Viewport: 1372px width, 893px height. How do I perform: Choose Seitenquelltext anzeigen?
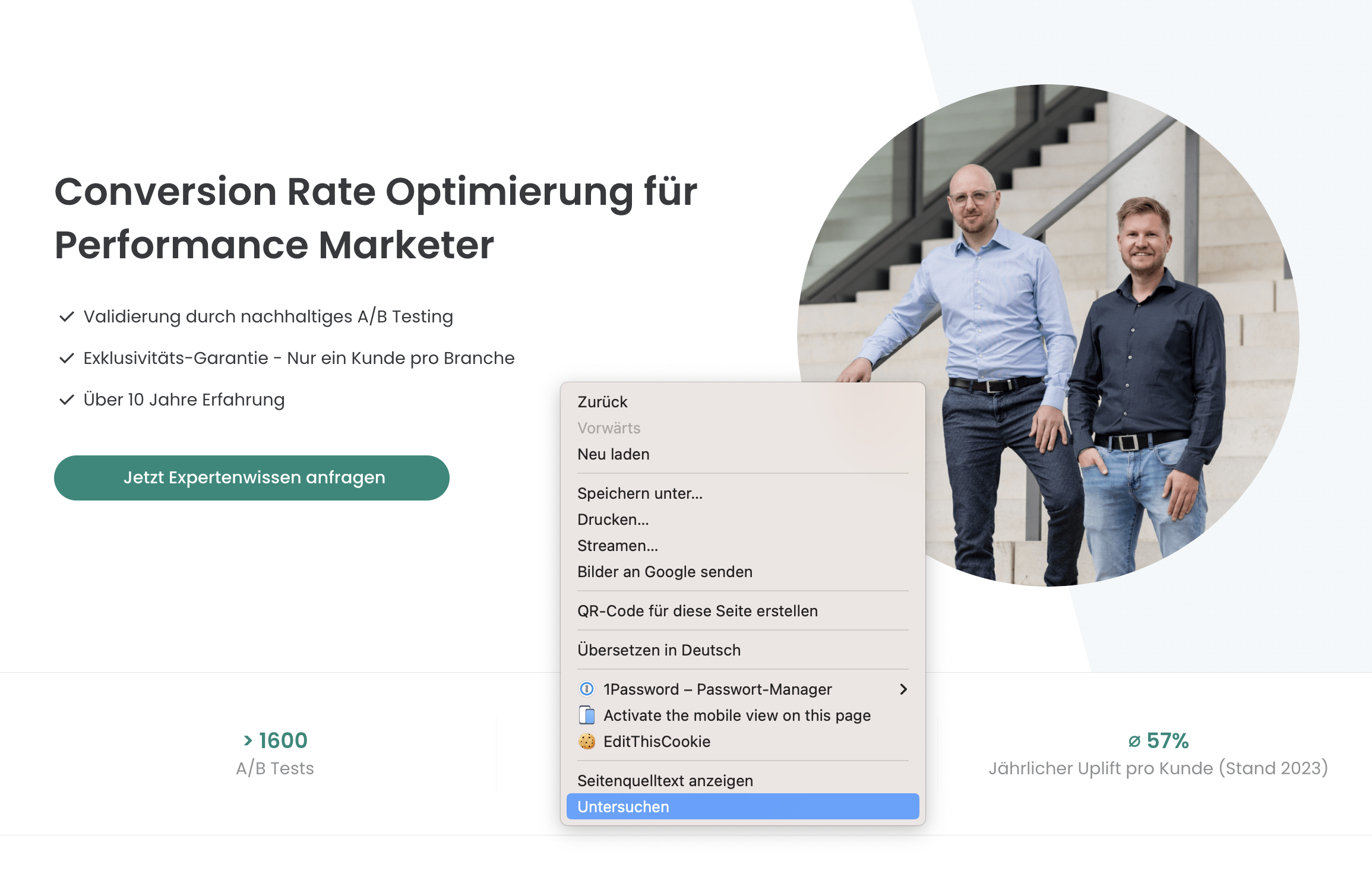742,781
